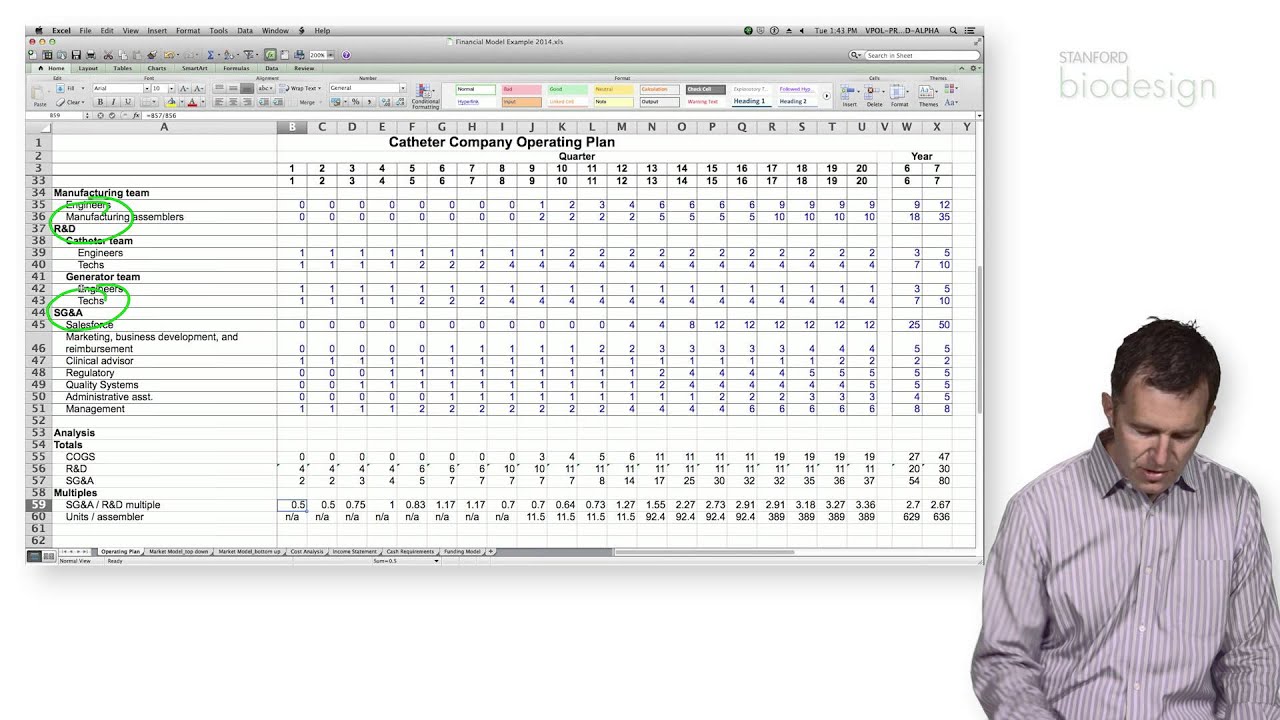The height and width of the screenshot is (720, 1280).
Task: Select cell B59 showing 0.5
Action: click(292, 505)
